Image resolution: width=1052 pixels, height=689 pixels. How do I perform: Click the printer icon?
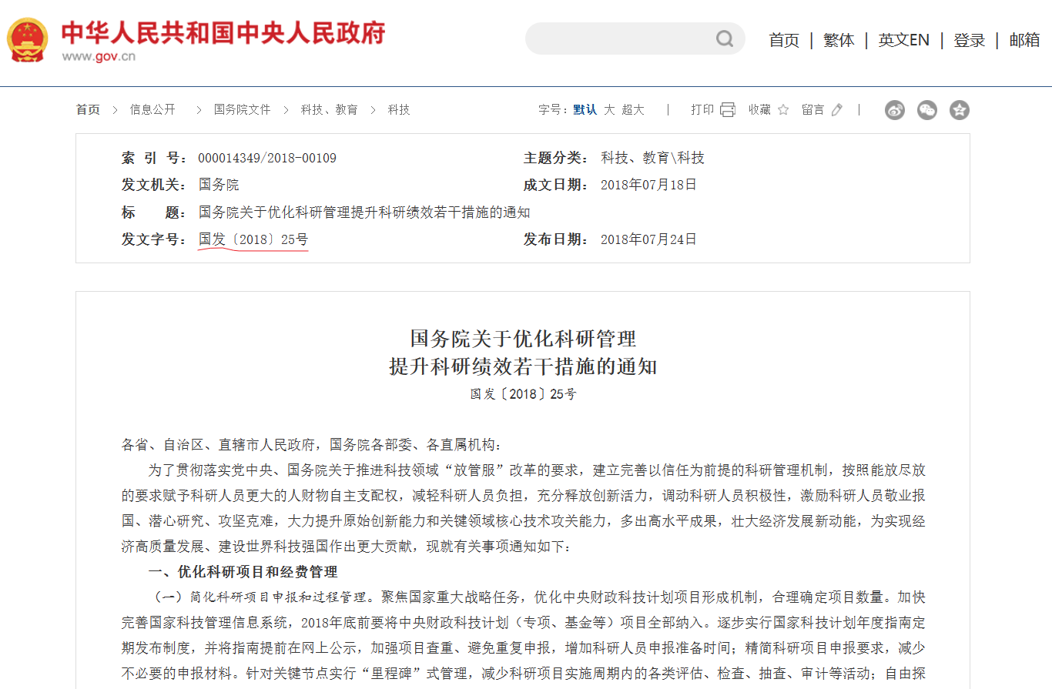tap(727, 110)
